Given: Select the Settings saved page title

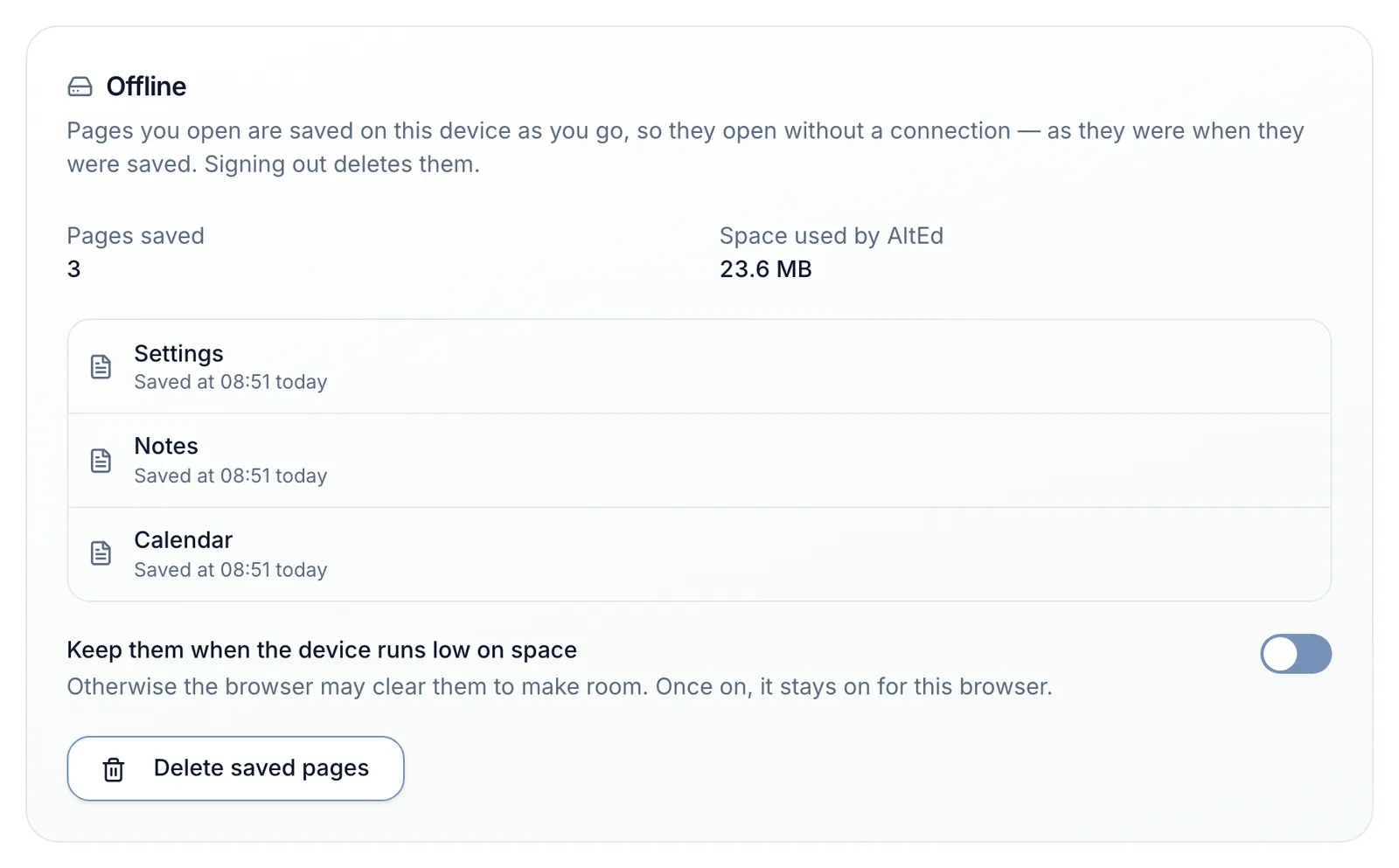Looking at the screenshot, I should pos(178,353).
